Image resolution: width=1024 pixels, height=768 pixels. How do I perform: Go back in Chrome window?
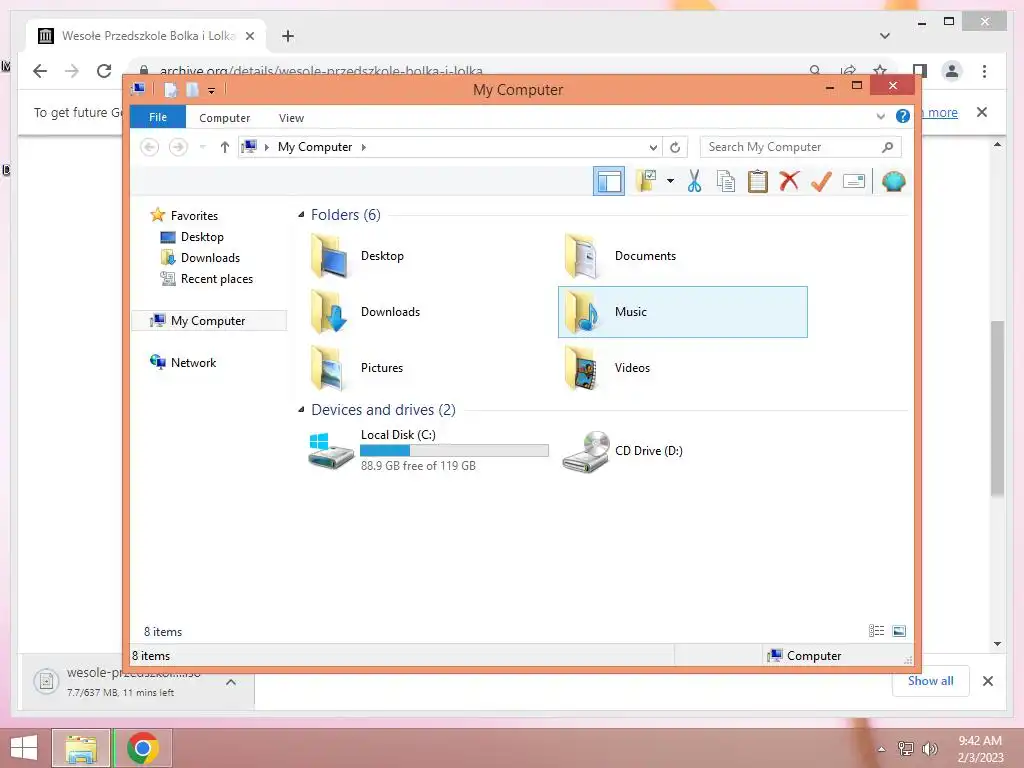click(x=40, y=71)
